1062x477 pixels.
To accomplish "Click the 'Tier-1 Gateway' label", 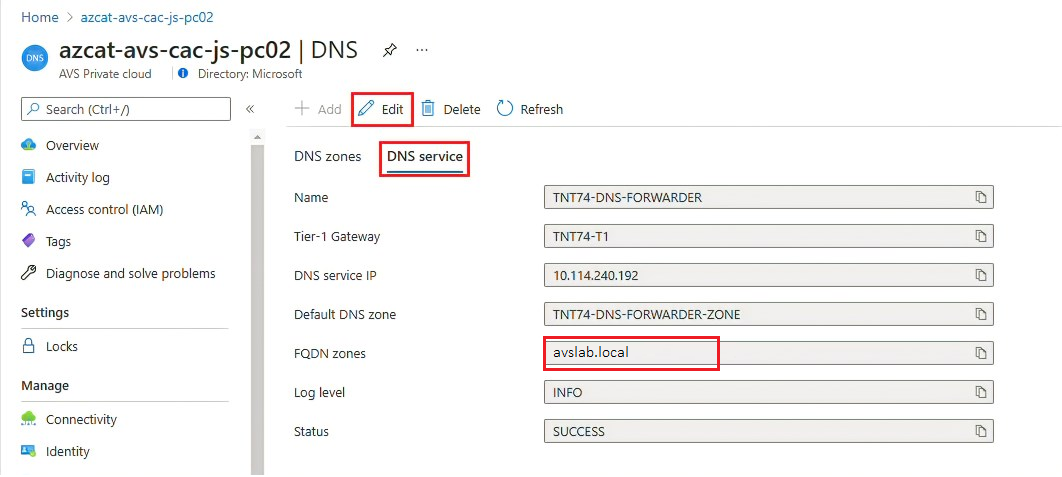I will (x=337, y=236).
